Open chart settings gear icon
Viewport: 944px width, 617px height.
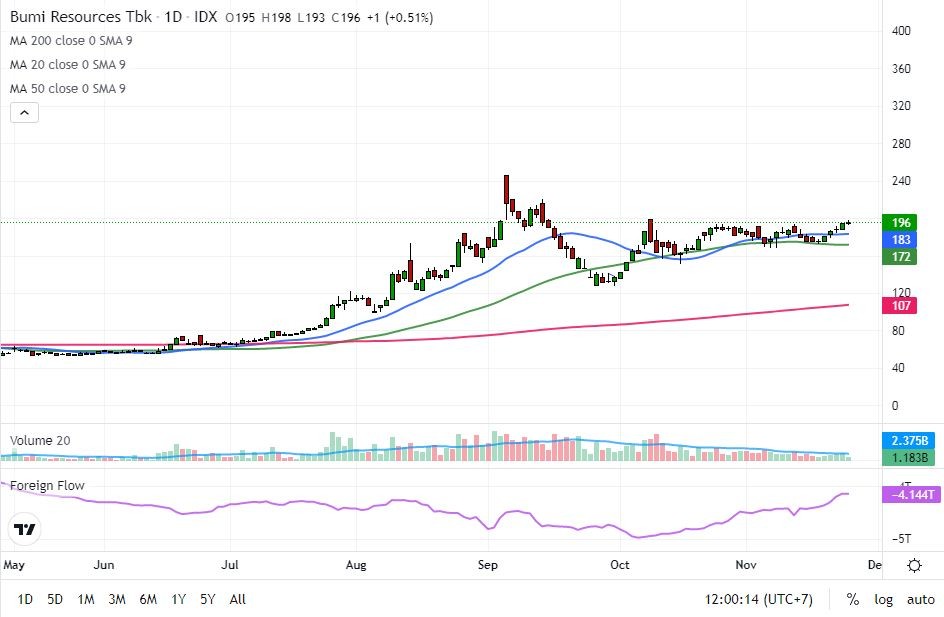[x=914, y=565]
